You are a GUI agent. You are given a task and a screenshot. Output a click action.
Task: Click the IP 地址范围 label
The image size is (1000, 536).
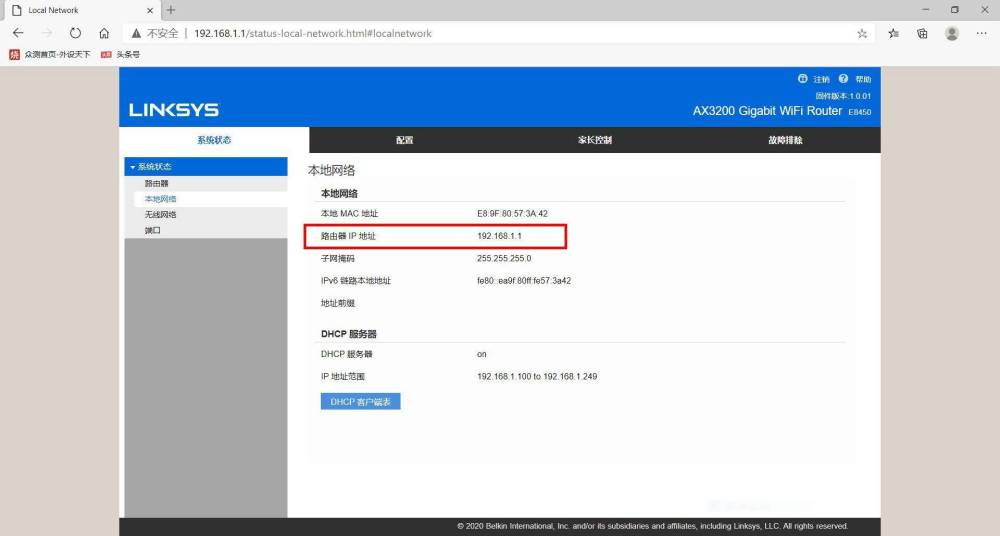(x=342, y=376)
